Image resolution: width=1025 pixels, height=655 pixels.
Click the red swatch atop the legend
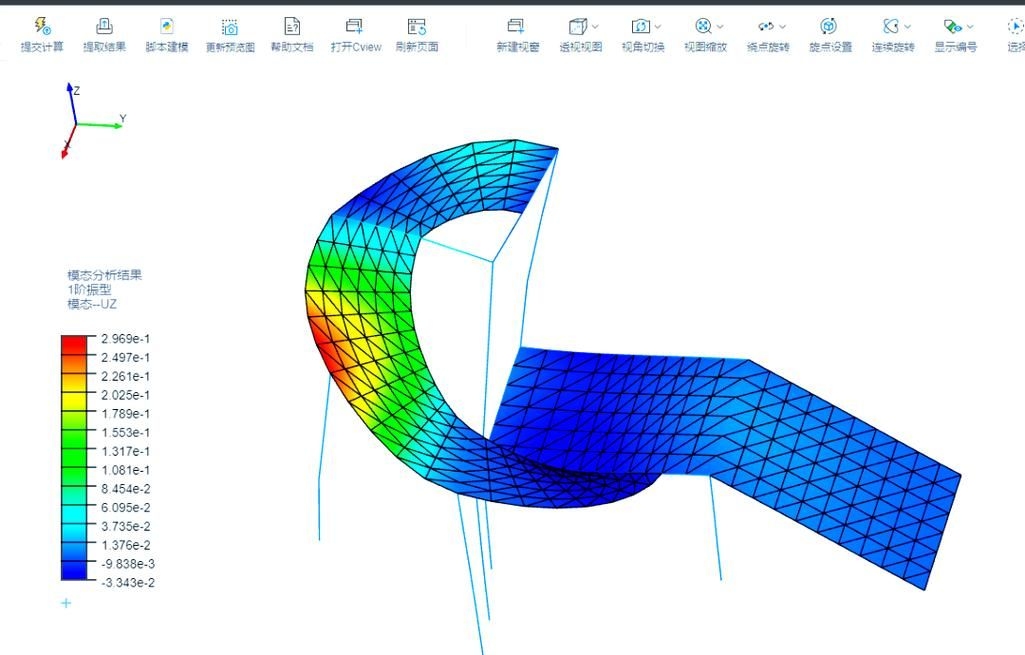point(74,343)
